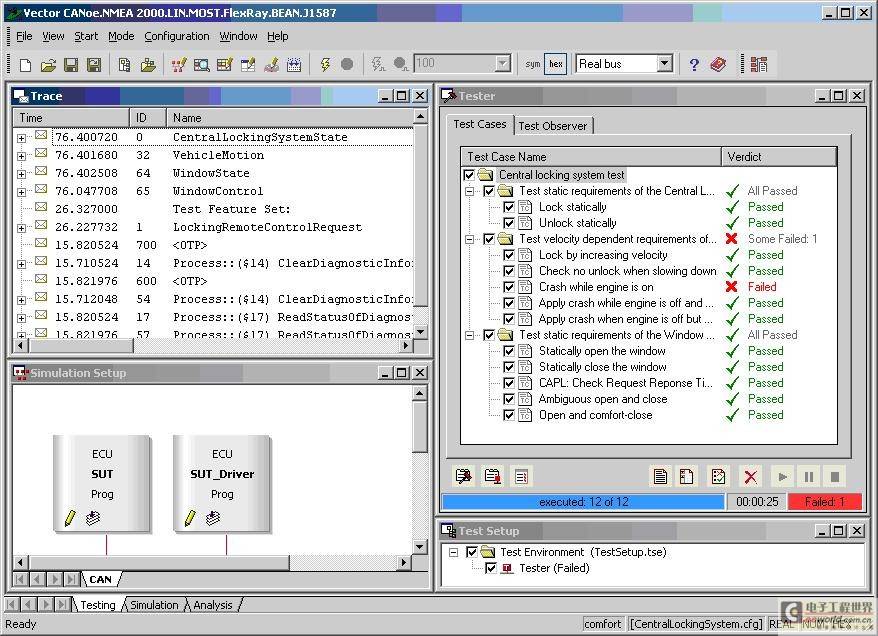Toggle the Lock statically checkbox
This screenshot has height=636, width=878.
pos(508,207)
